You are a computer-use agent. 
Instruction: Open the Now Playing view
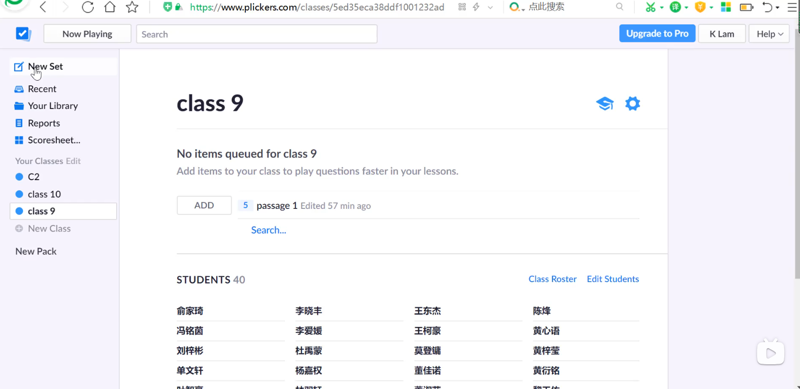tap(87, 34)
